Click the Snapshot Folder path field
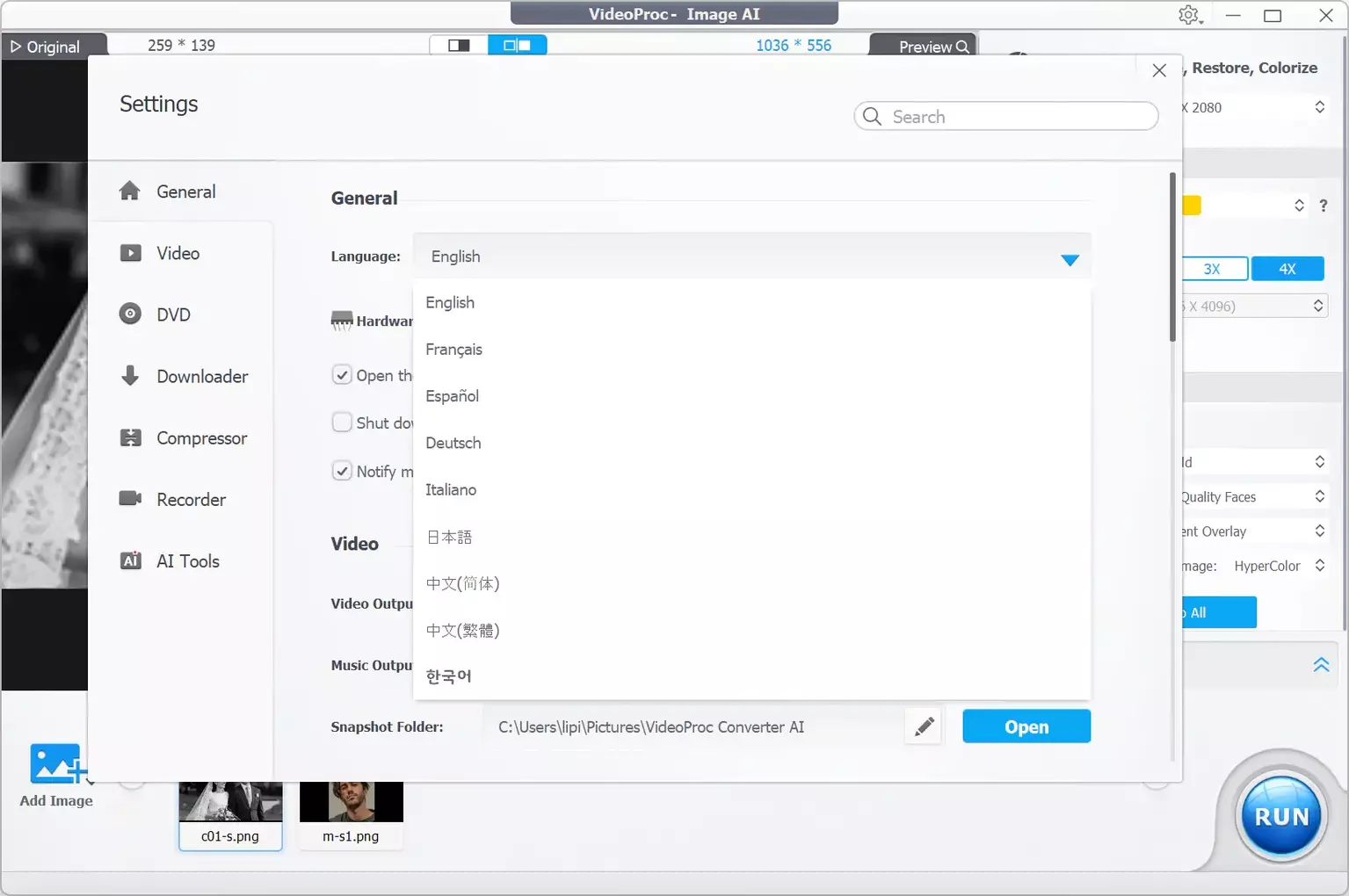Screen dimensions: 1349x896 coord(693,727)
